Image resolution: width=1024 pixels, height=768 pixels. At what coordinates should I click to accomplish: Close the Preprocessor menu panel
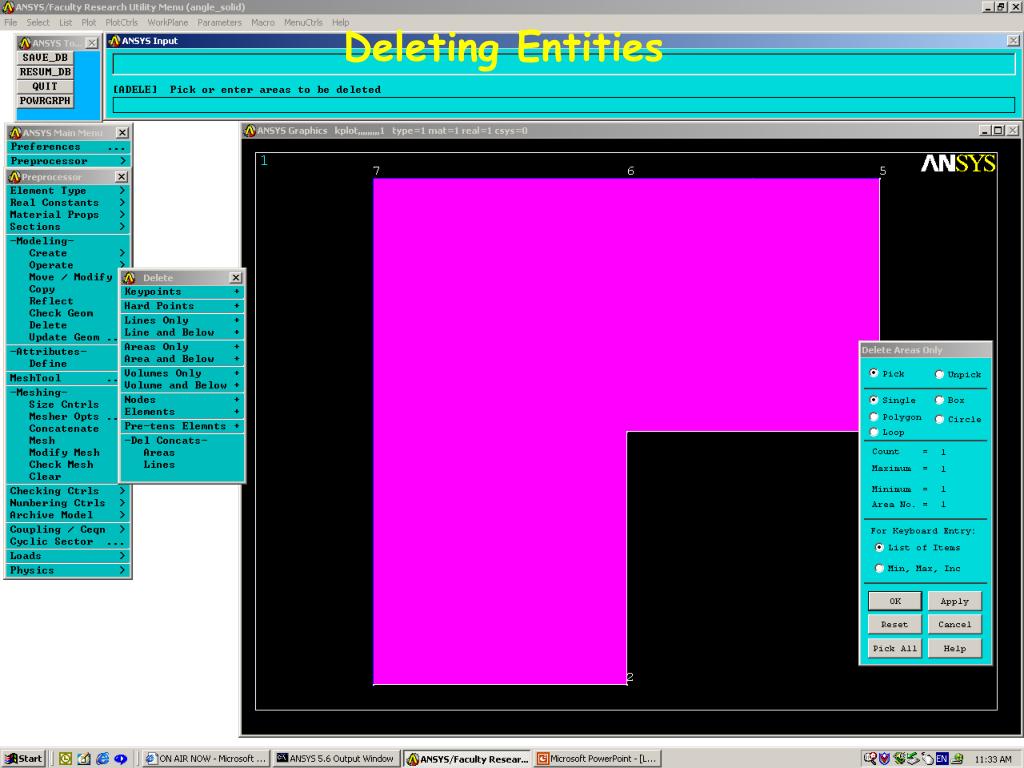121,177
